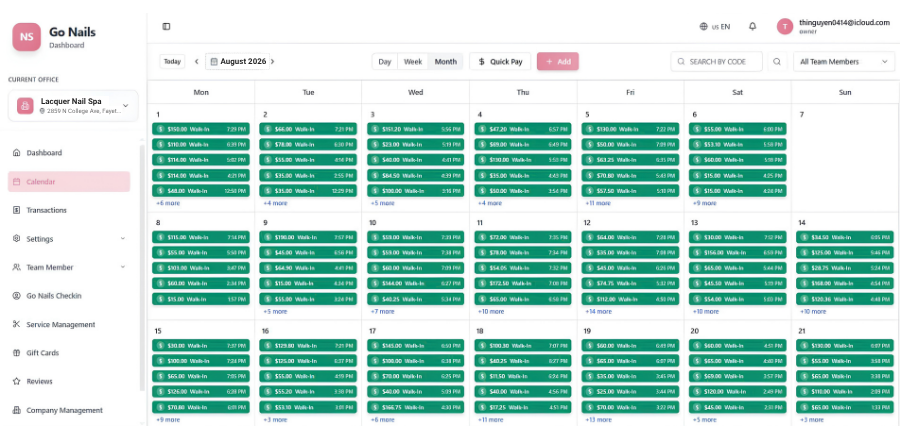Go to the previous month arrow
The width and height of the screenshot is (900, 440).
[196, 61]
